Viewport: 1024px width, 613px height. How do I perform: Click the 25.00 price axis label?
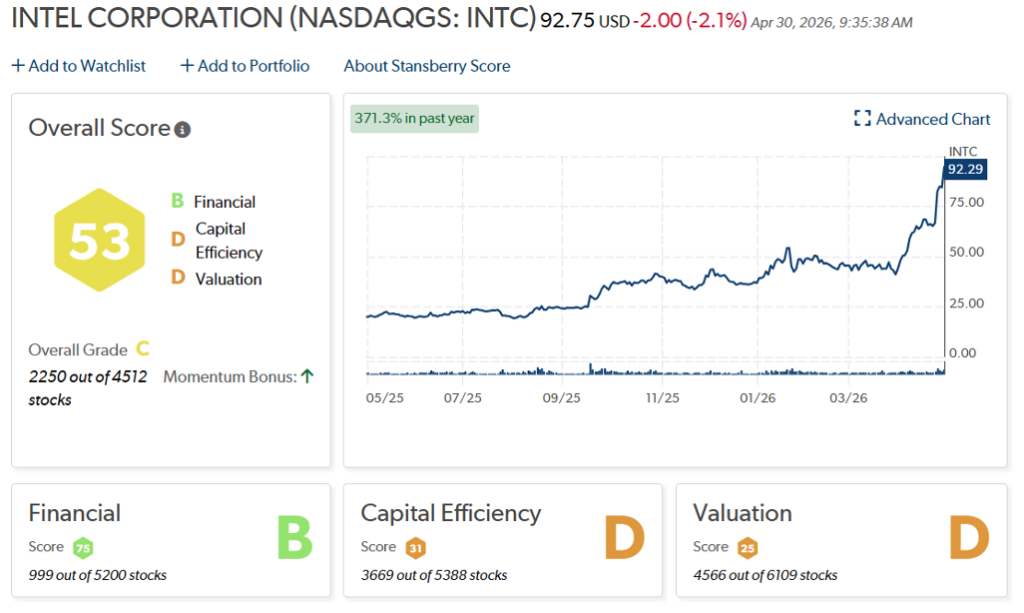(967, 303)
